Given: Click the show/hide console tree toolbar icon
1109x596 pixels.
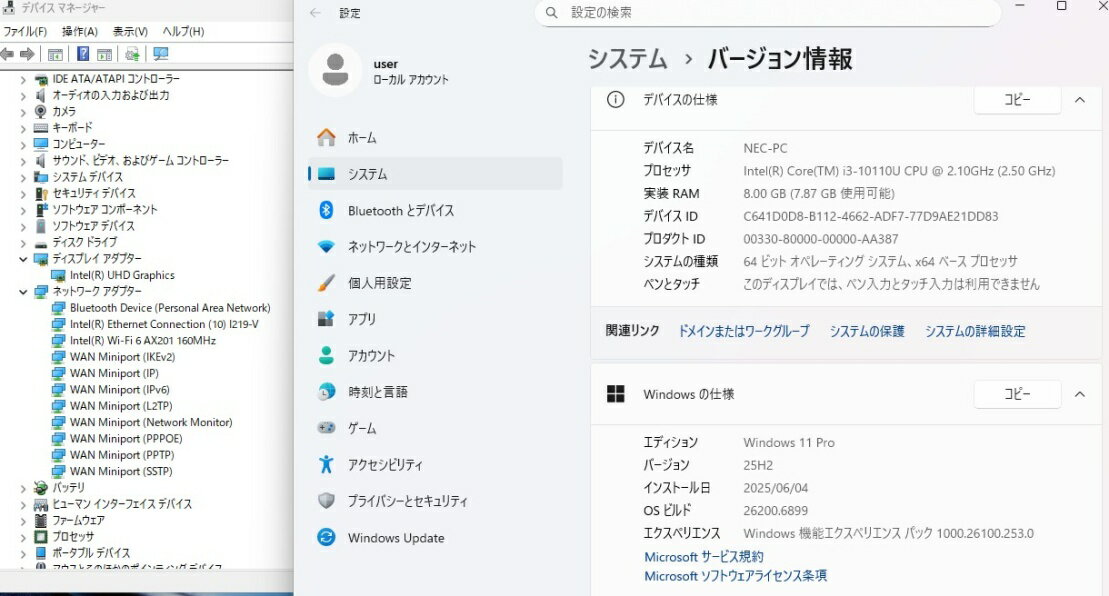Looking at the screenshot, I should click(56, 54).
